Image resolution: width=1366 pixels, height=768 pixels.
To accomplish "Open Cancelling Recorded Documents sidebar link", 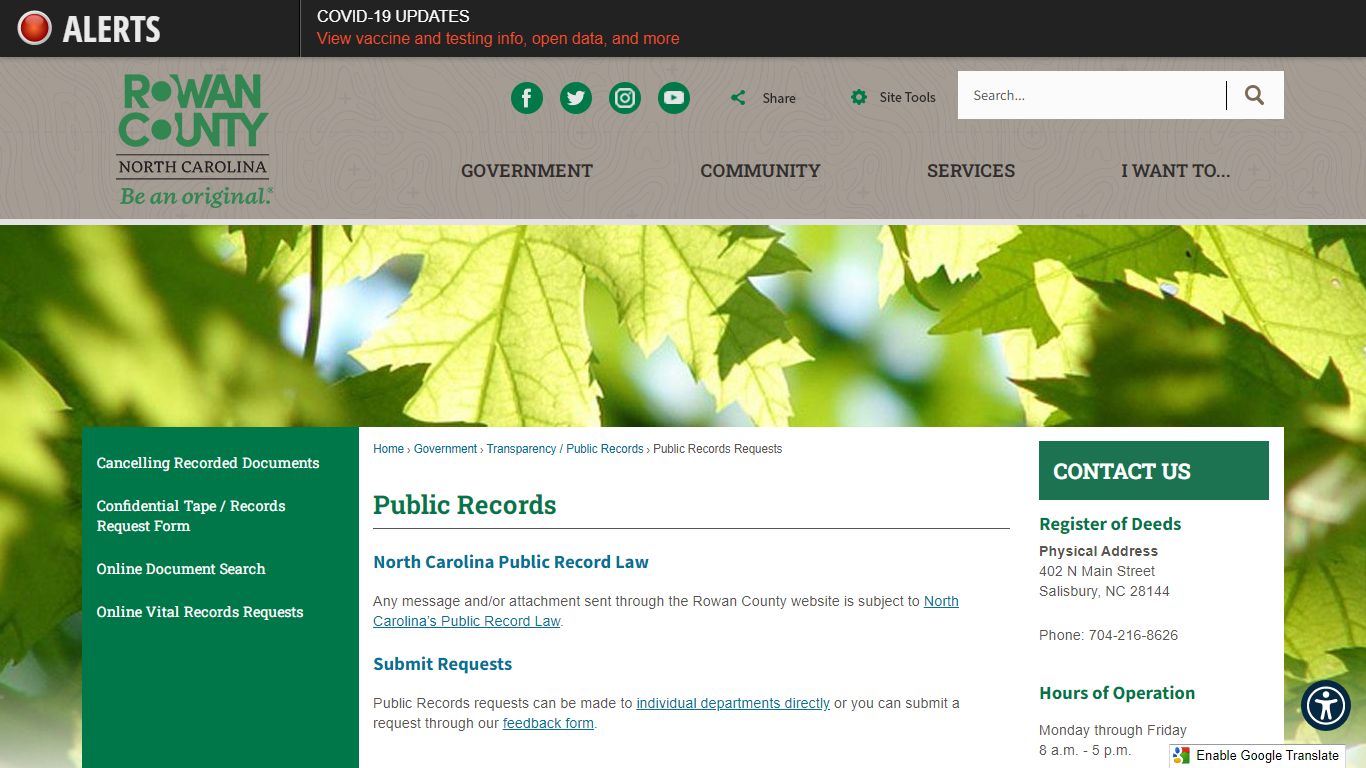I will tap(208, 463).
